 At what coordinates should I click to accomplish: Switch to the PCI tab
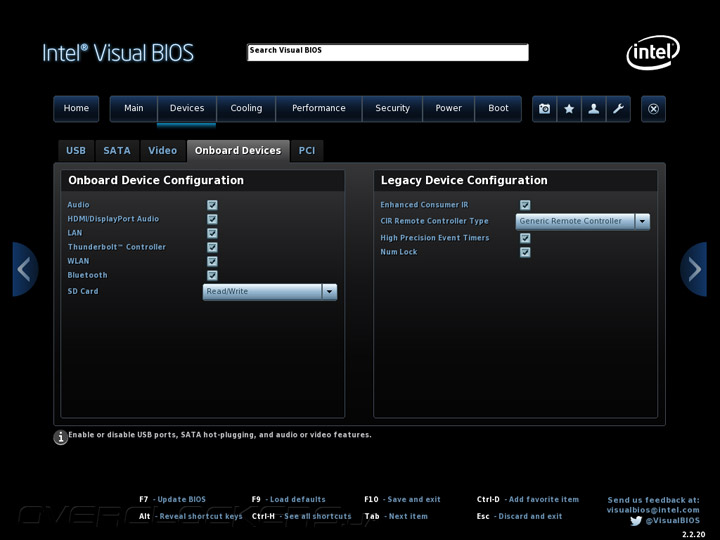(307, 151)
